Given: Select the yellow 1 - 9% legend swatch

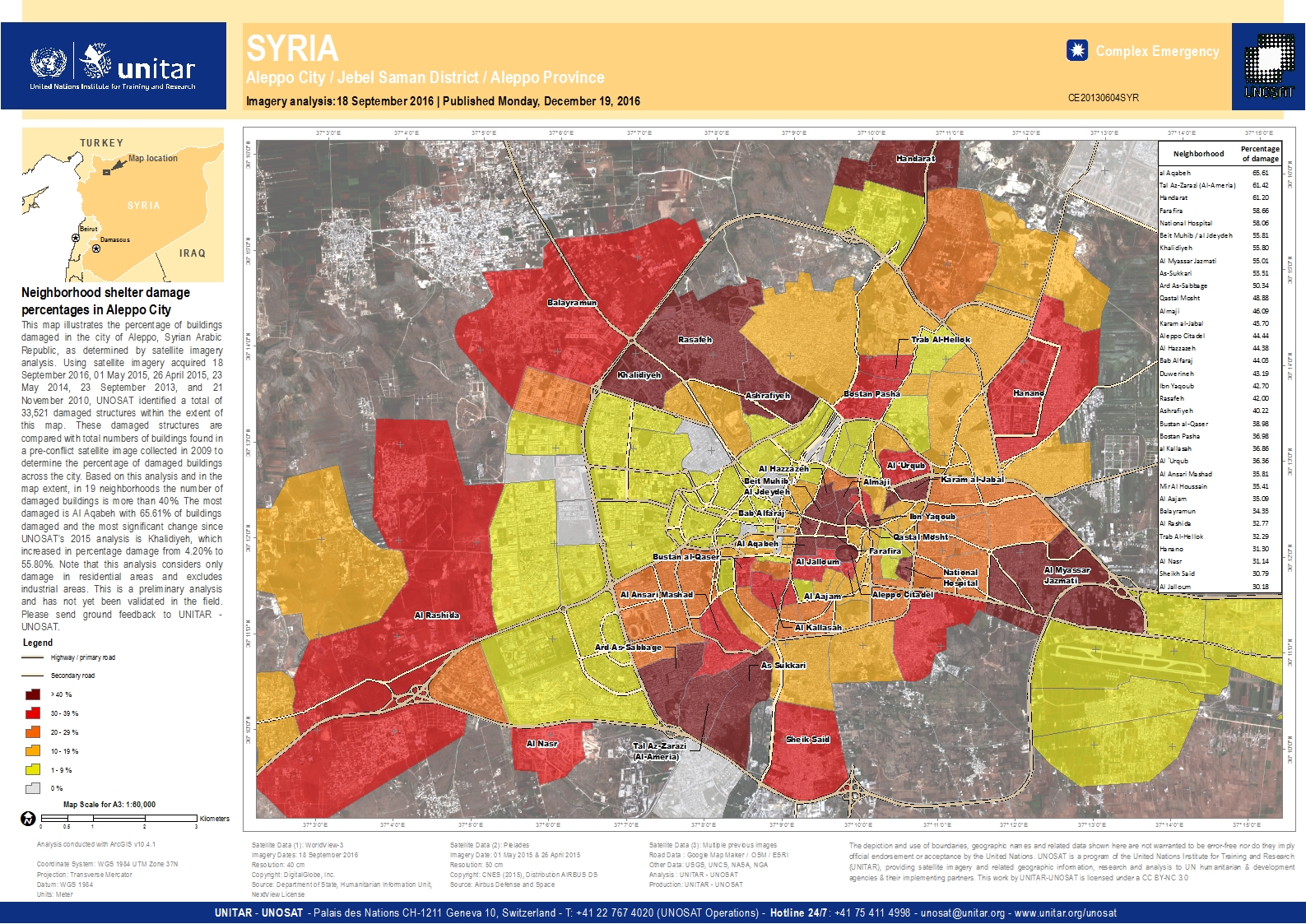Looking at the screenshot, I should click(x=33, y=770).
